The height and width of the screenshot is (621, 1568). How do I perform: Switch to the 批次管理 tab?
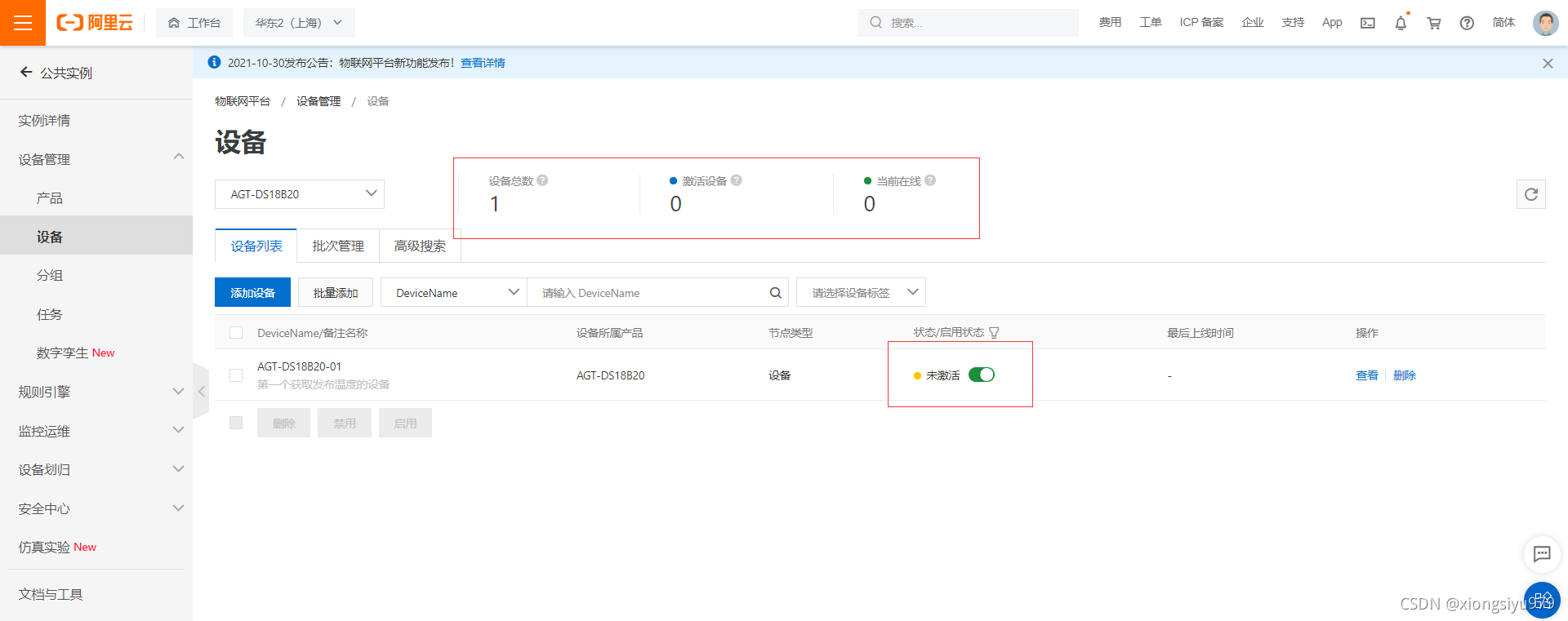point(338,246)
